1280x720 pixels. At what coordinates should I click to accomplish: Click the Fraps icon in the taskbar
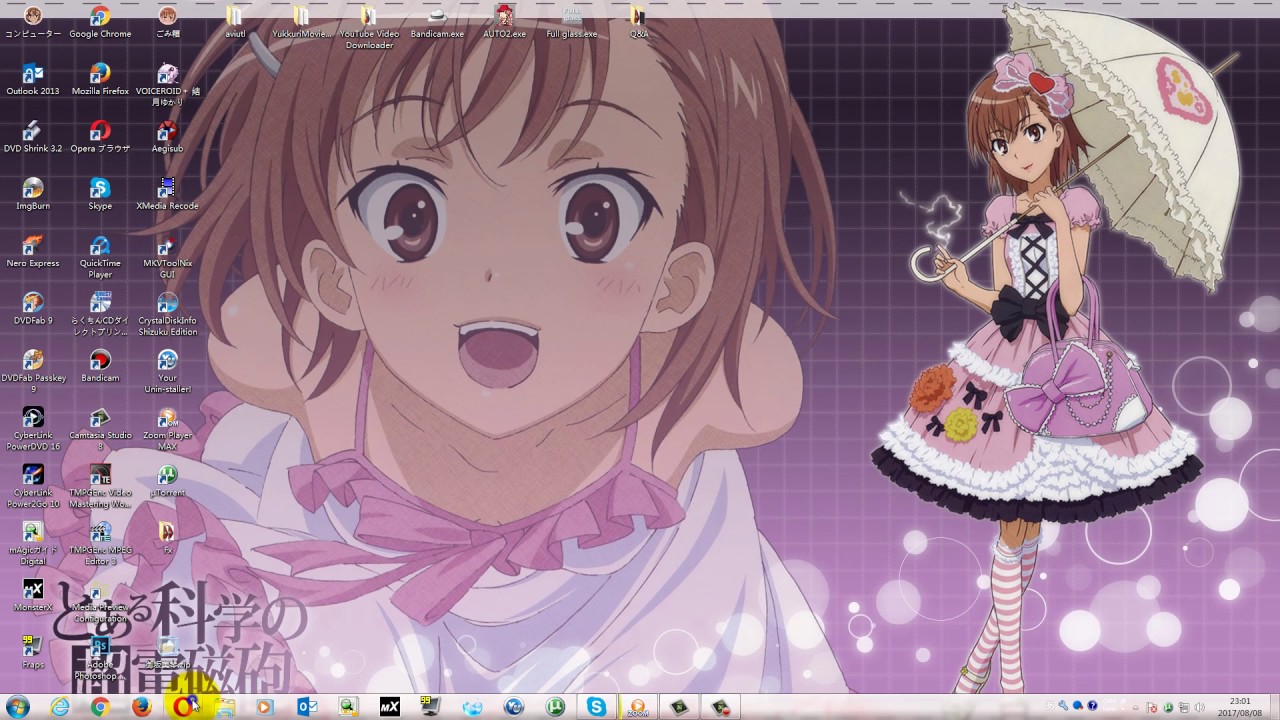431,707
